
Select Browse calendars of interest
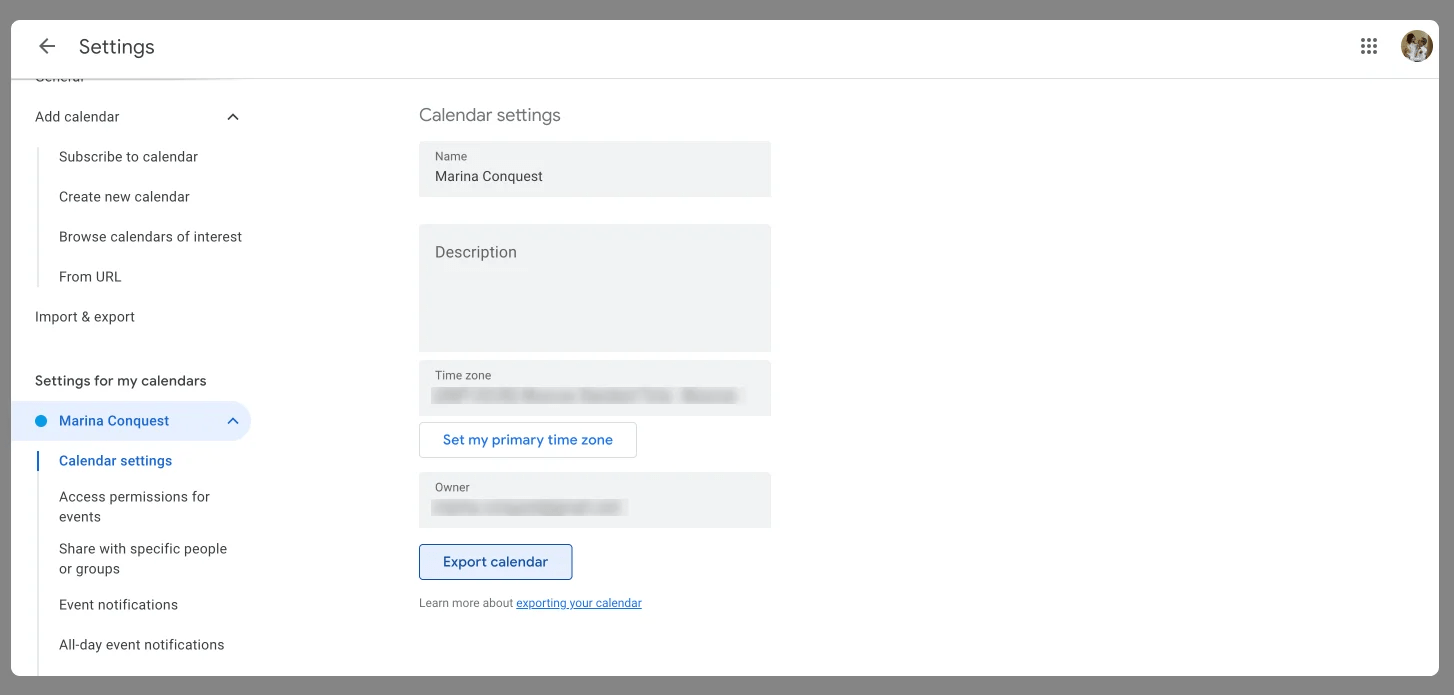150,237
